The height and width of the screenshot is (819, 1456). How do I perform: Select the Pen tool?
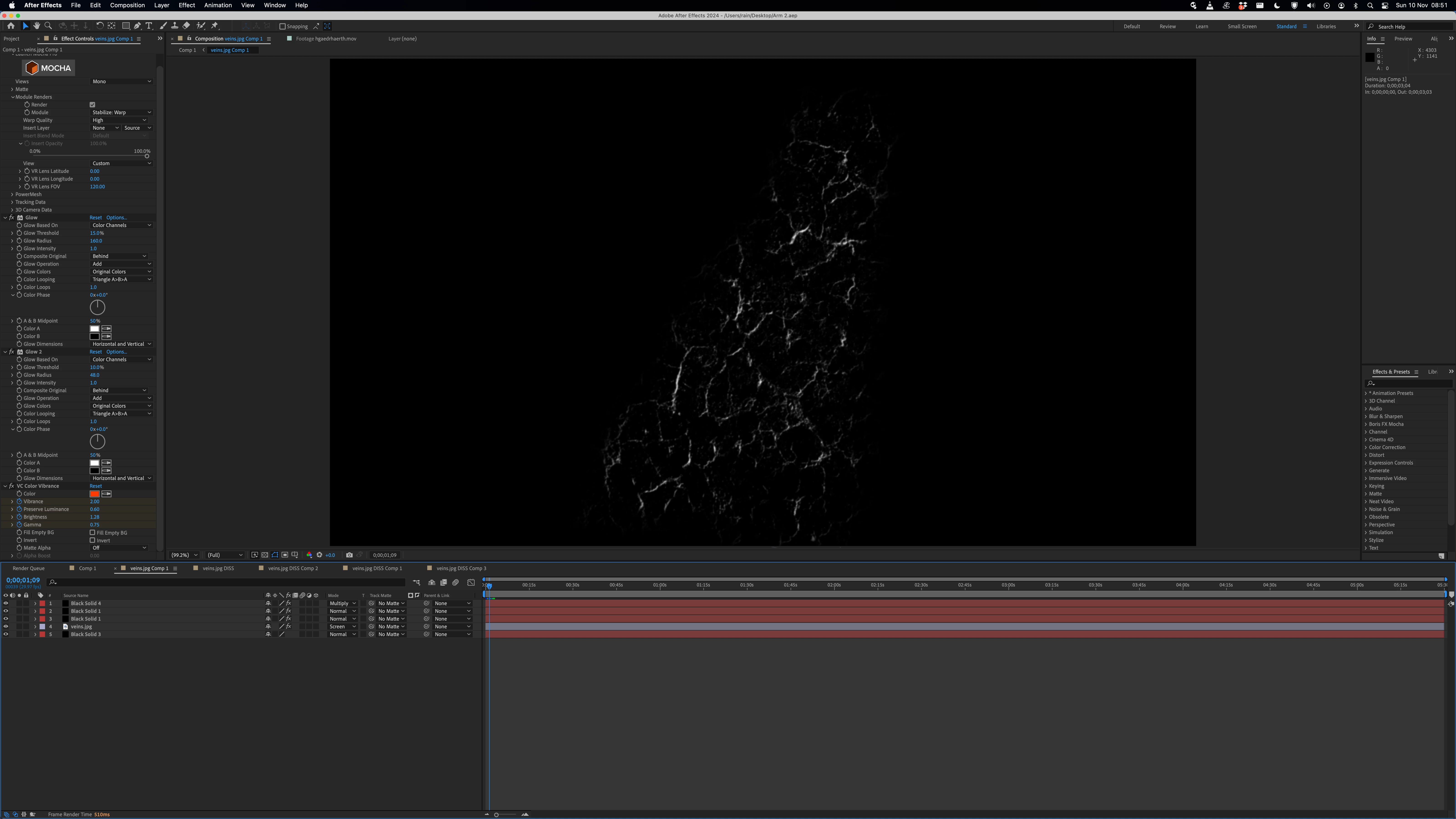pos(137,26)
